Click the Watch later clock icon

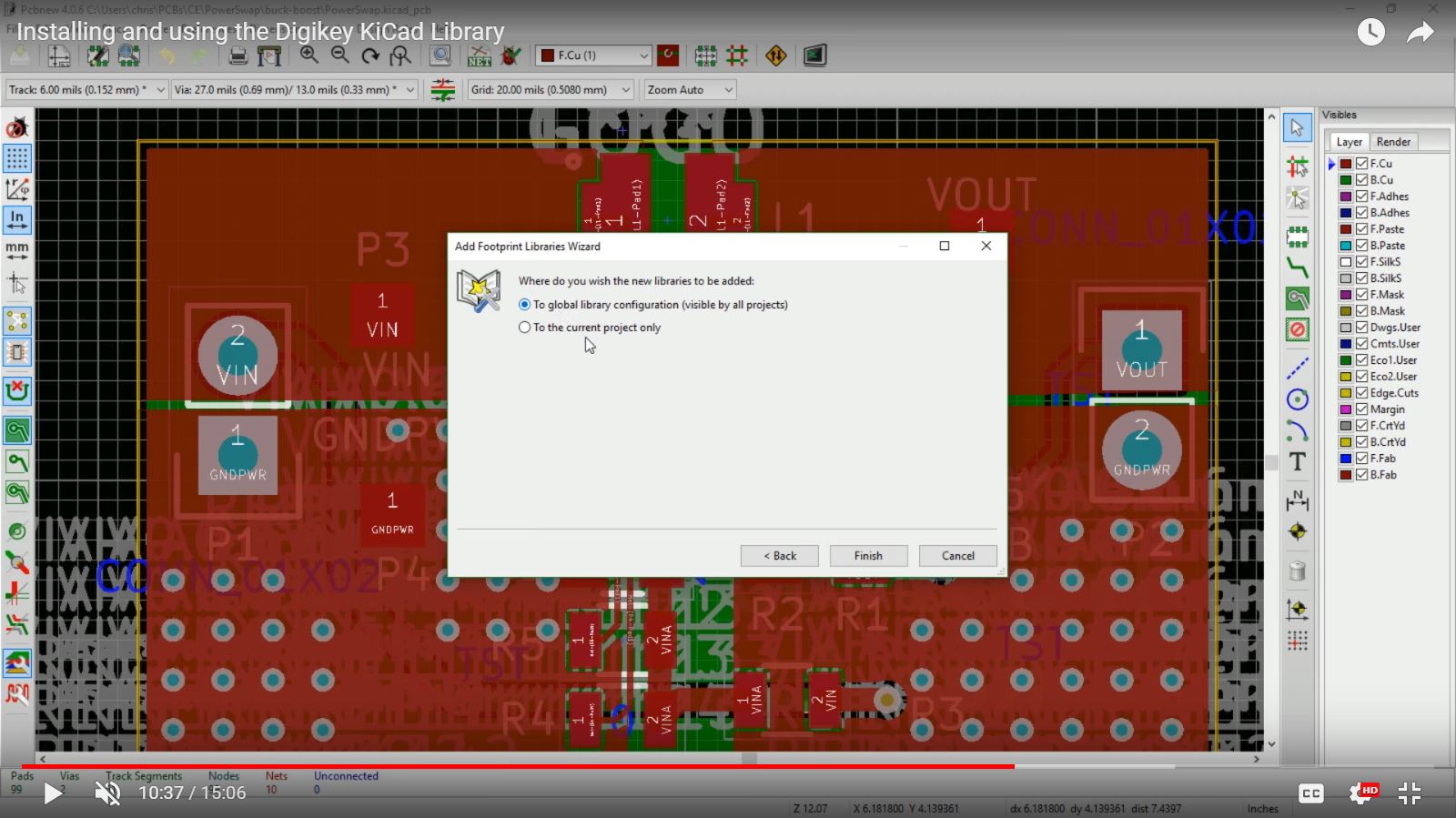coord(1371,33)
